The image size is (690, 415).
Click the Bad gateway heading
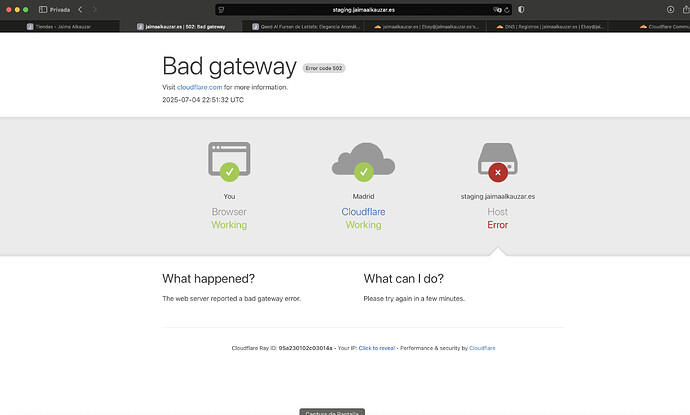[229, 66]
